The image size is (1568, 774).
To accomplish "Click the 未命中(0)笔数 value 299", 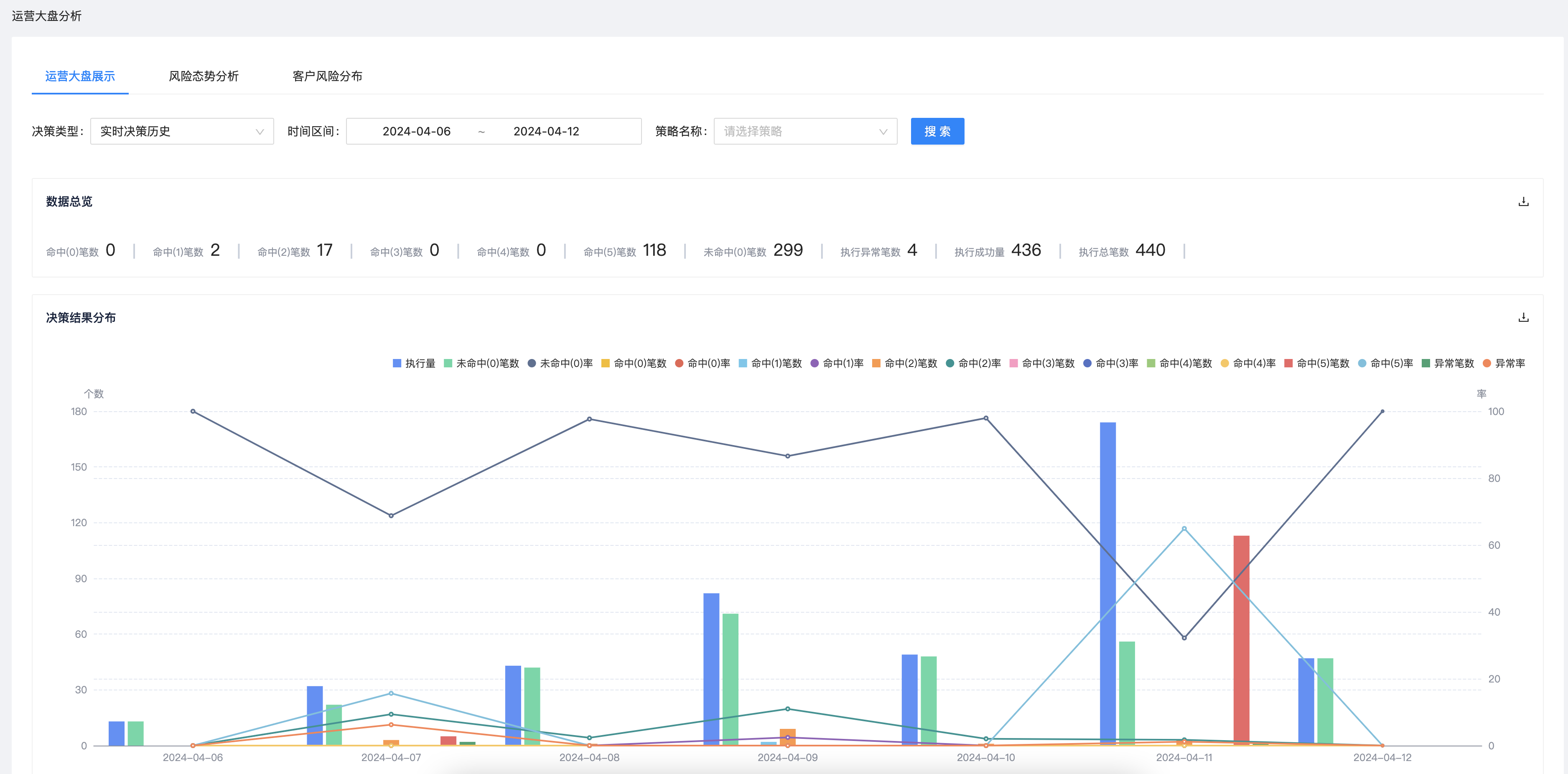I will pos(788,250).
